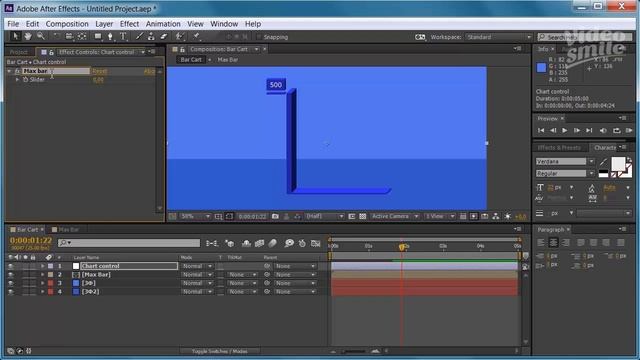Click About link for Max bar effect
The width and height of the screenshot is (640, 360).
pos(149,71)
